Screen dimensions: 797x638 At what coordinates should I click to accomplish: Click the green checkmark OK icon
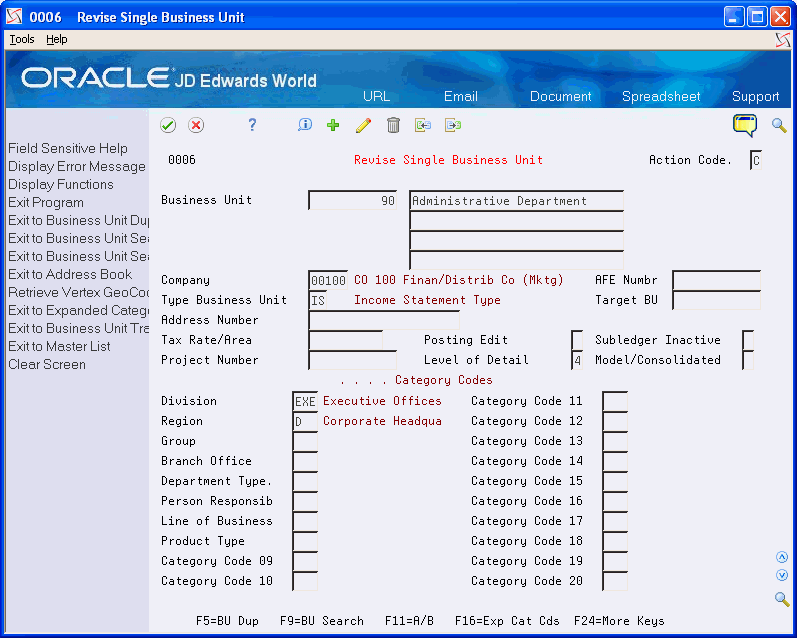pos(168,125)
